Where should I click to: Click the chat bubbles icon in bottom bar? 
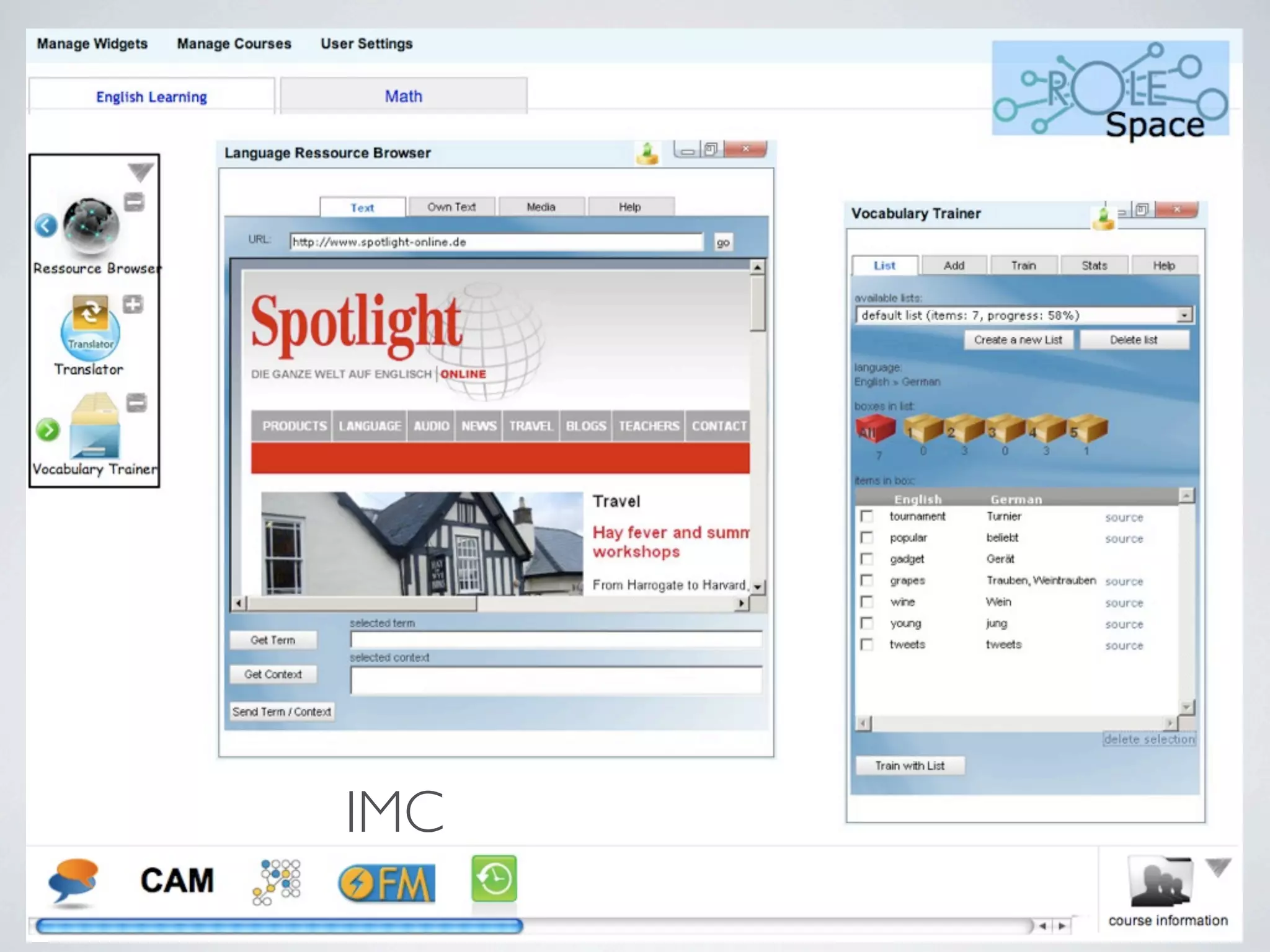[74, 881]
